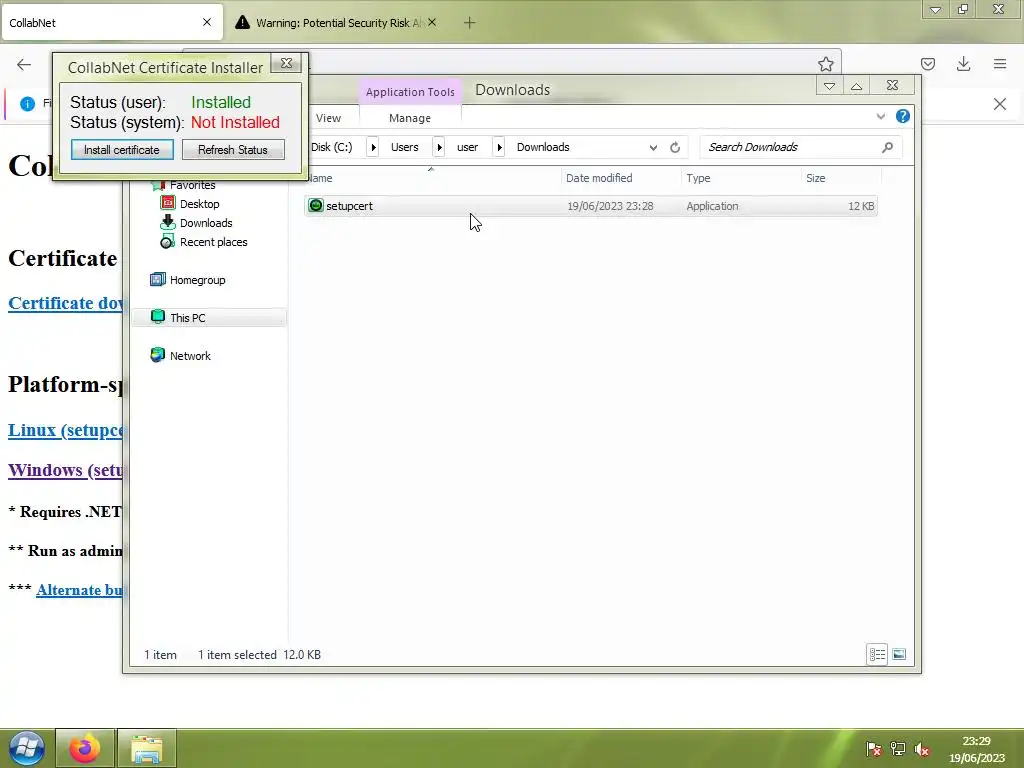Open Pocket save icon in Firefox
This screenshot has height=768, width=1024.
click(927, 64)
